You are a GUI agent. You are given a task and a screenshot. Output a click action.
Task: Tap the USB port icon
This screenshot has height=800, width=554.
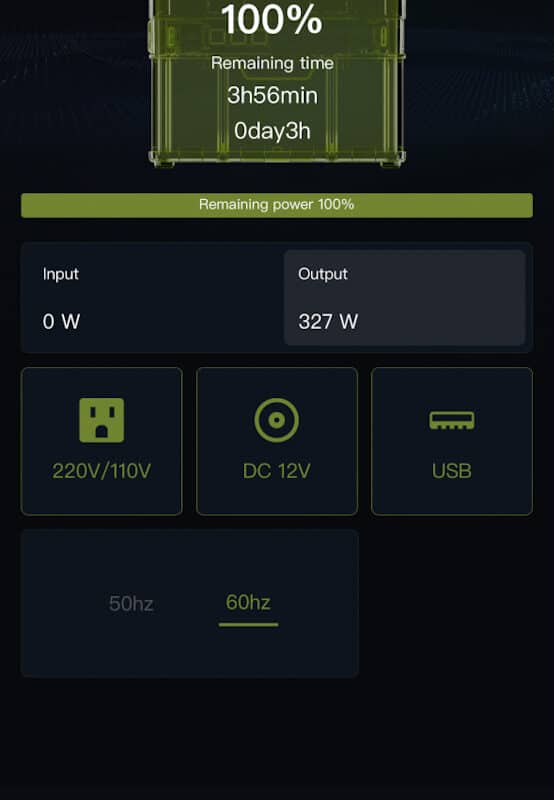pyautogui.click(x=451, y=420)
